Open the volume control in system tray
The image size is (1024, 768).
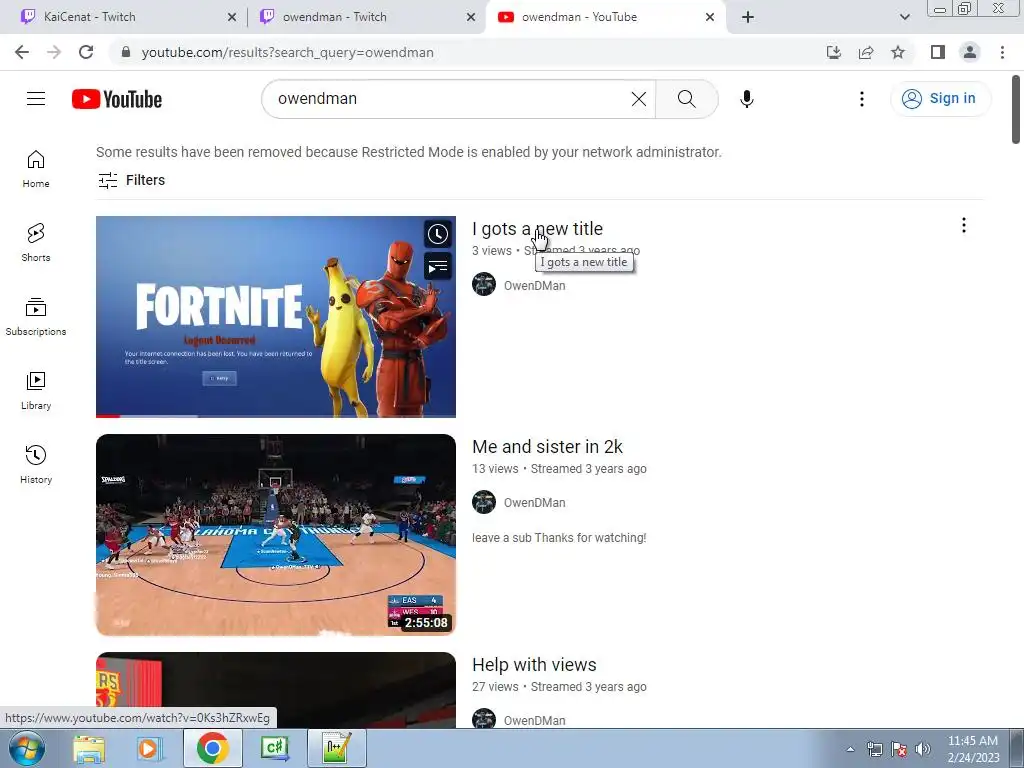(923, 749)
